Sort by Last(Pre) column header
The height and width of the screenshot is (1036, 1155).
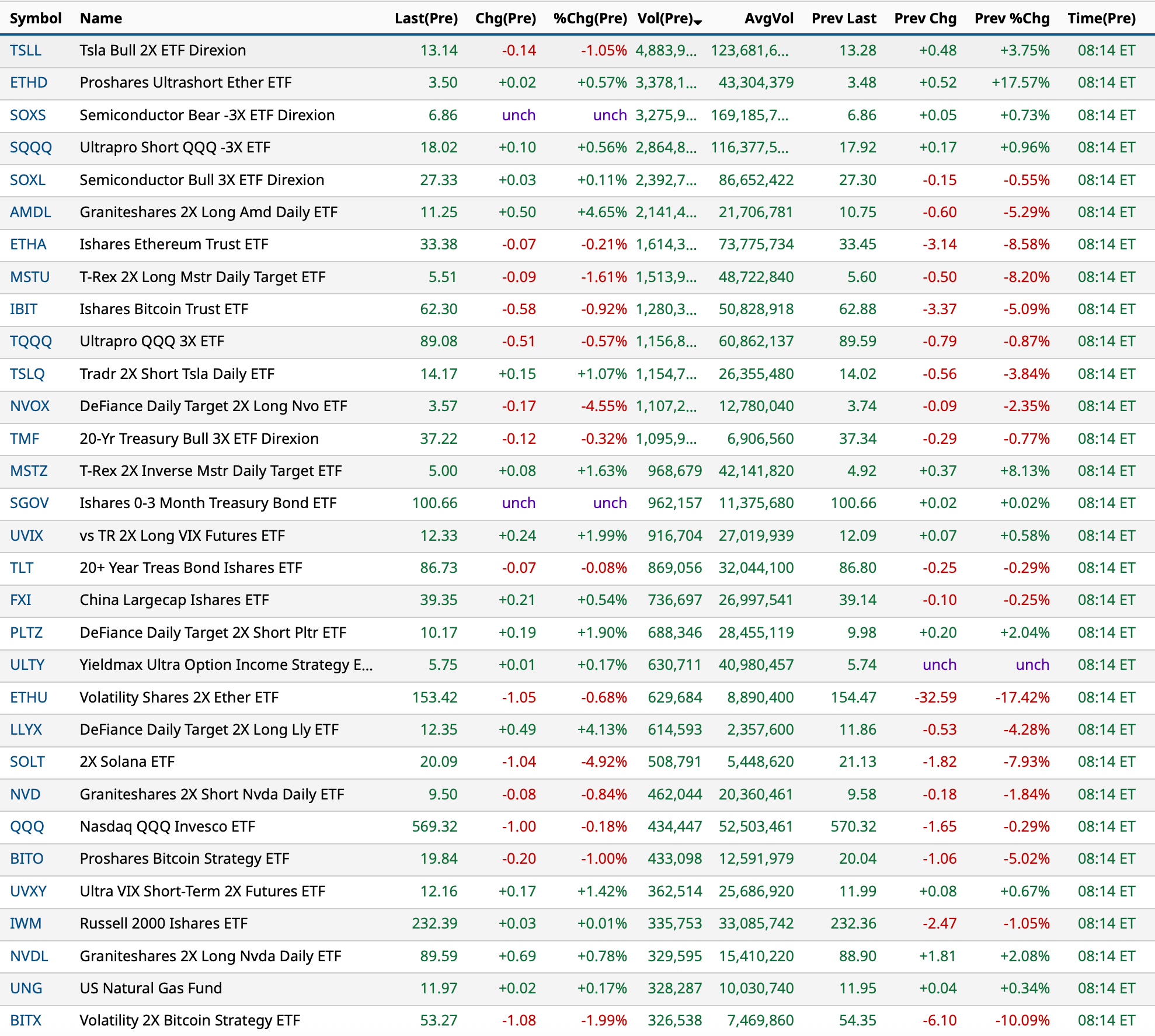tap(426, 18)
